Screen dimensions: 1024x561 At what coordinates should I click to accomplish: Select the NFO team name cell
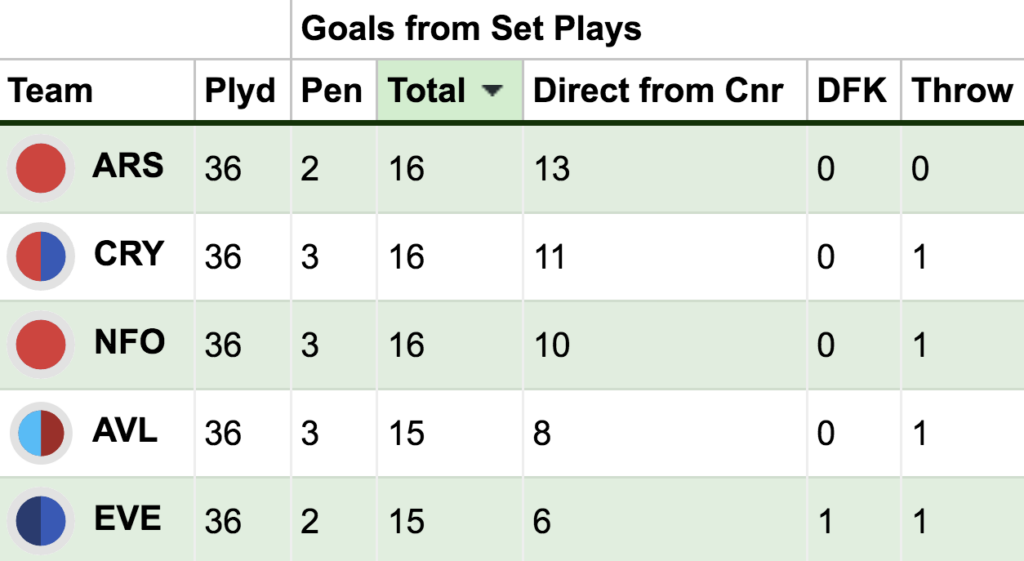(129, 342)
